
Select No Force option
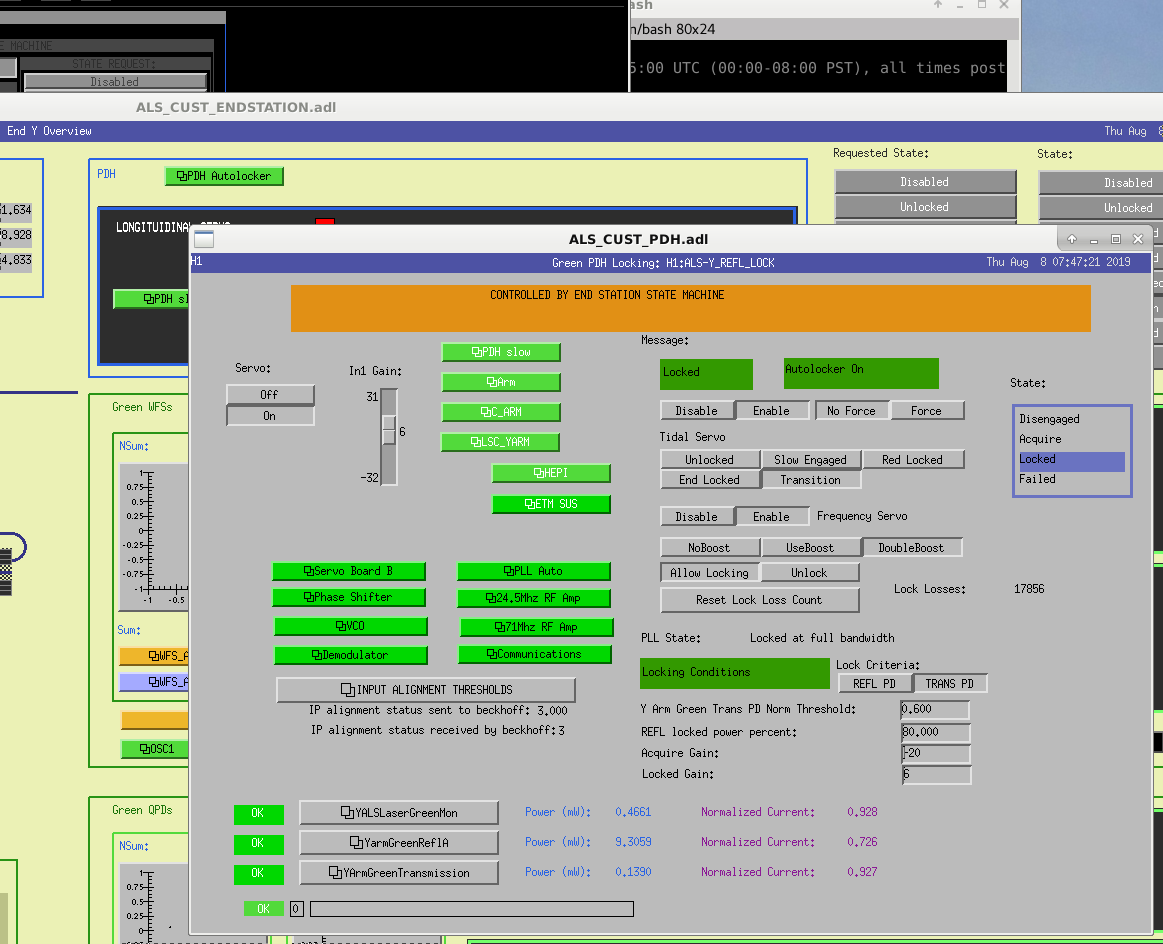pos(851,411)
